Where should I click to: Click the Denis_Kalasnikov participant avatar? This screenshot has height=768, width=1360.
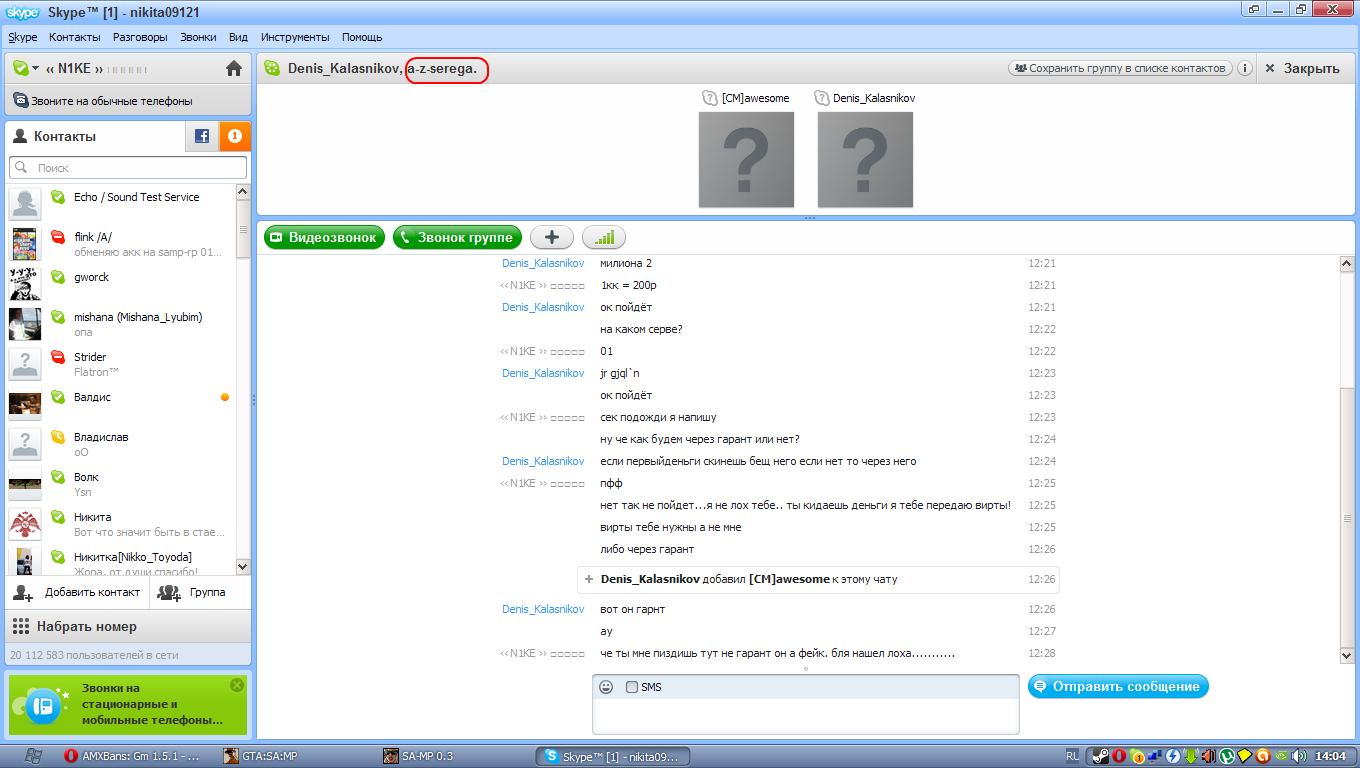click(865, 159)
